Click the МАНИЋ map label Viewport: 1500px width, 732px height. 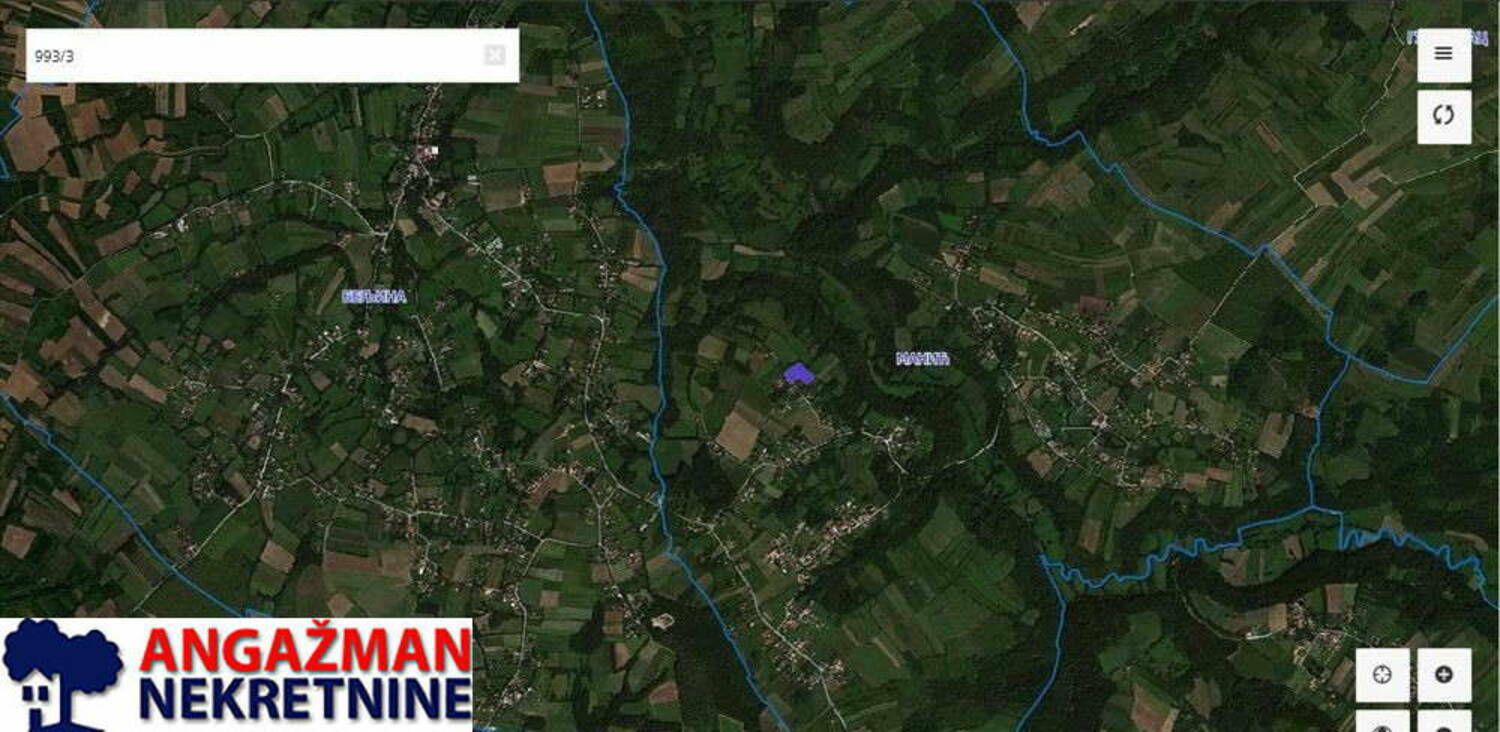point(922,358)
